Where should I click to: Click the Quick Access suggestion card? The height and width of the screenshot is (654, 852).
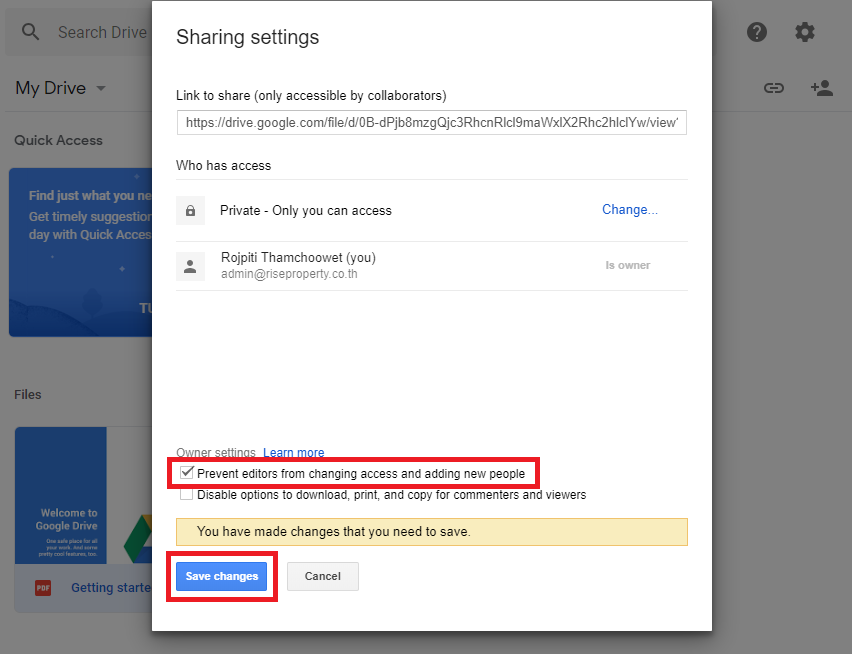pos(80,250)
